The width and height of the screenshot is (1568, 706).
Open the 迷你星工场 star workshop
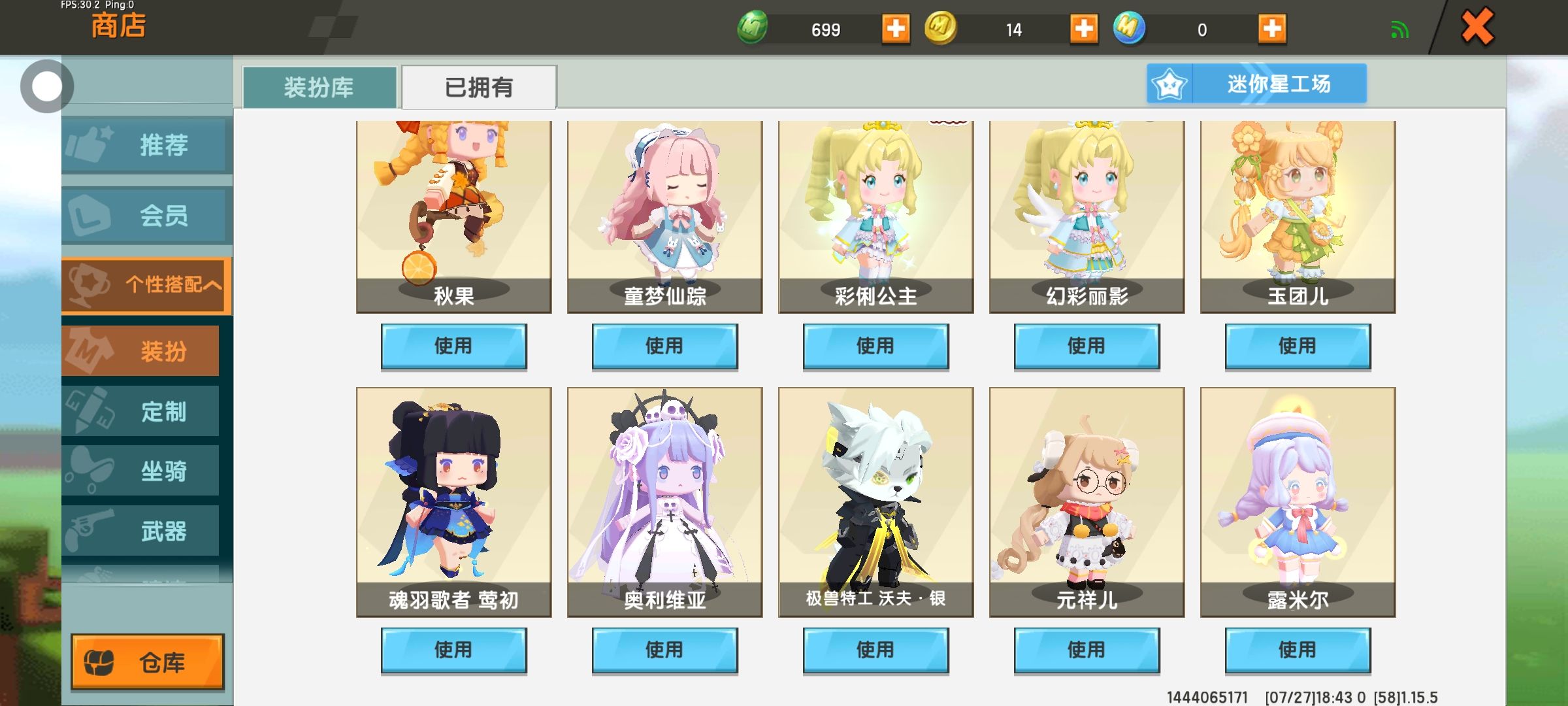(1256, 84)
